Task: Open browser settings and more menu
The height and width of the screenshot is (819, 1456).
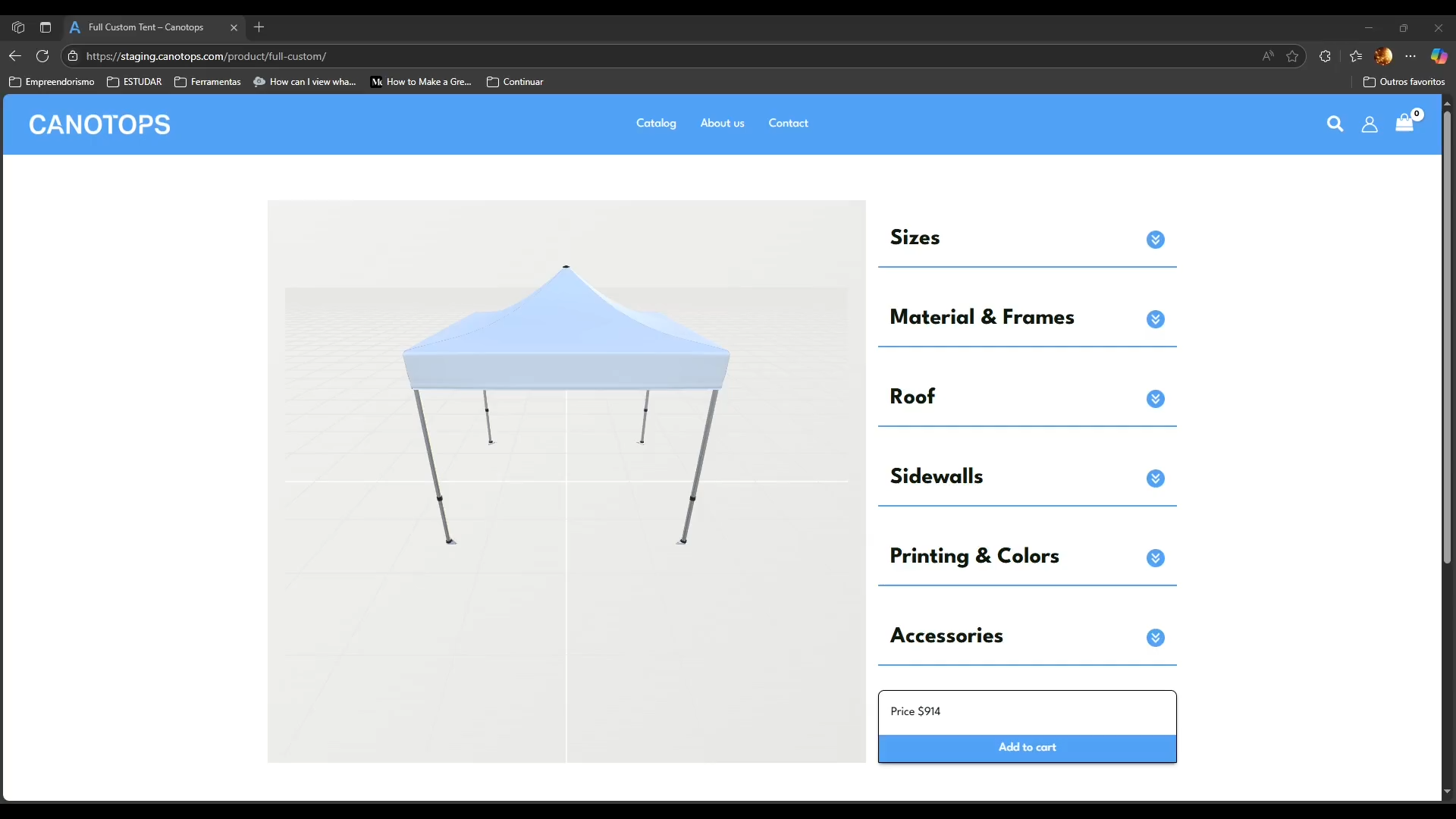Action: [1410, 56]
